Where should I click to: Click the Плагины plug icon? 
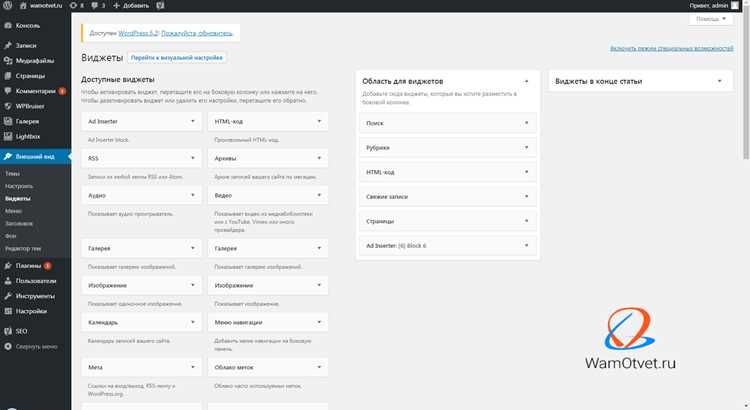(8, 266)
